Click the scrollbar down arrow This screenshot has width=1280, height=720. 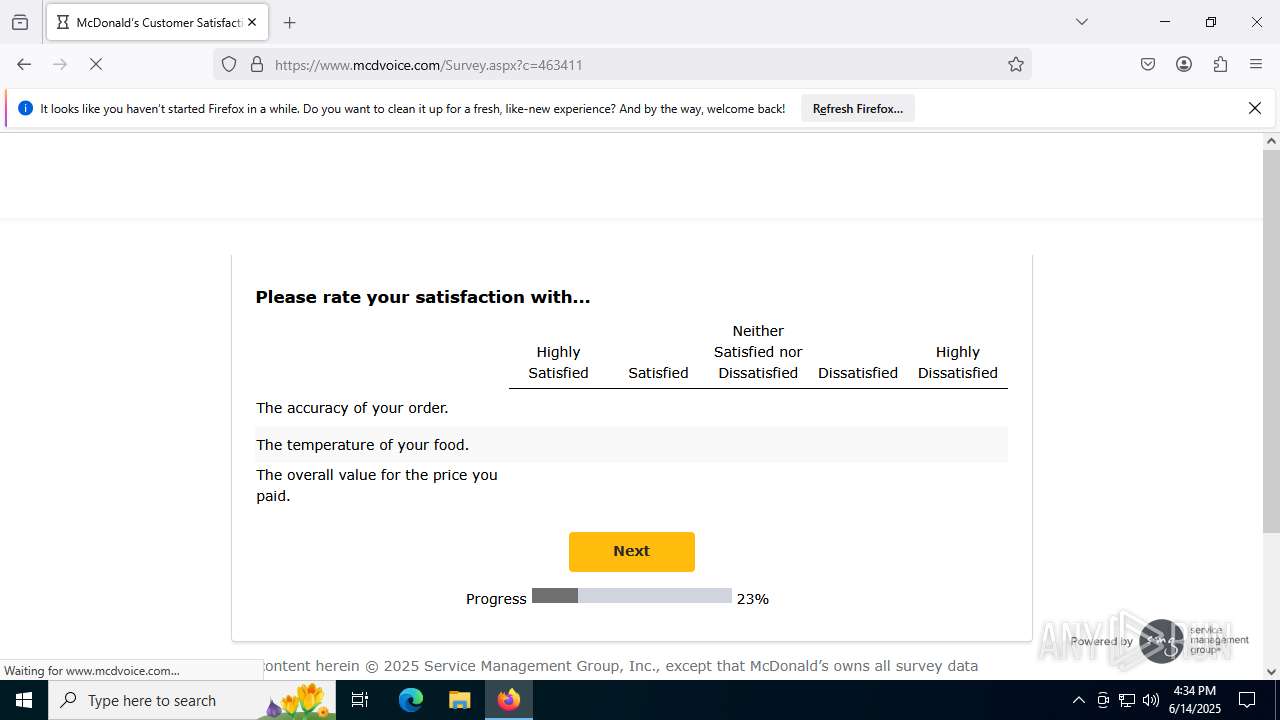coord(1271,672)
